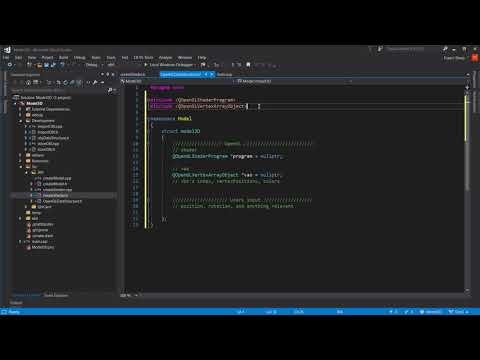480x360 pixels.
Task: Close the Solution Explorer panel
Action: coord(113,74)
